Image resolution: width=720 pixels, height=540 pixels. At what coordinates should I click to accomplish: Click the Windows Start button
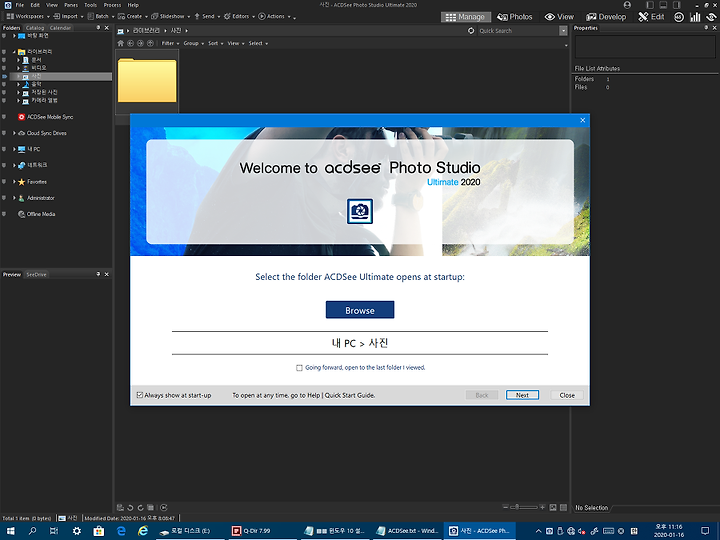tap(10, 531)
